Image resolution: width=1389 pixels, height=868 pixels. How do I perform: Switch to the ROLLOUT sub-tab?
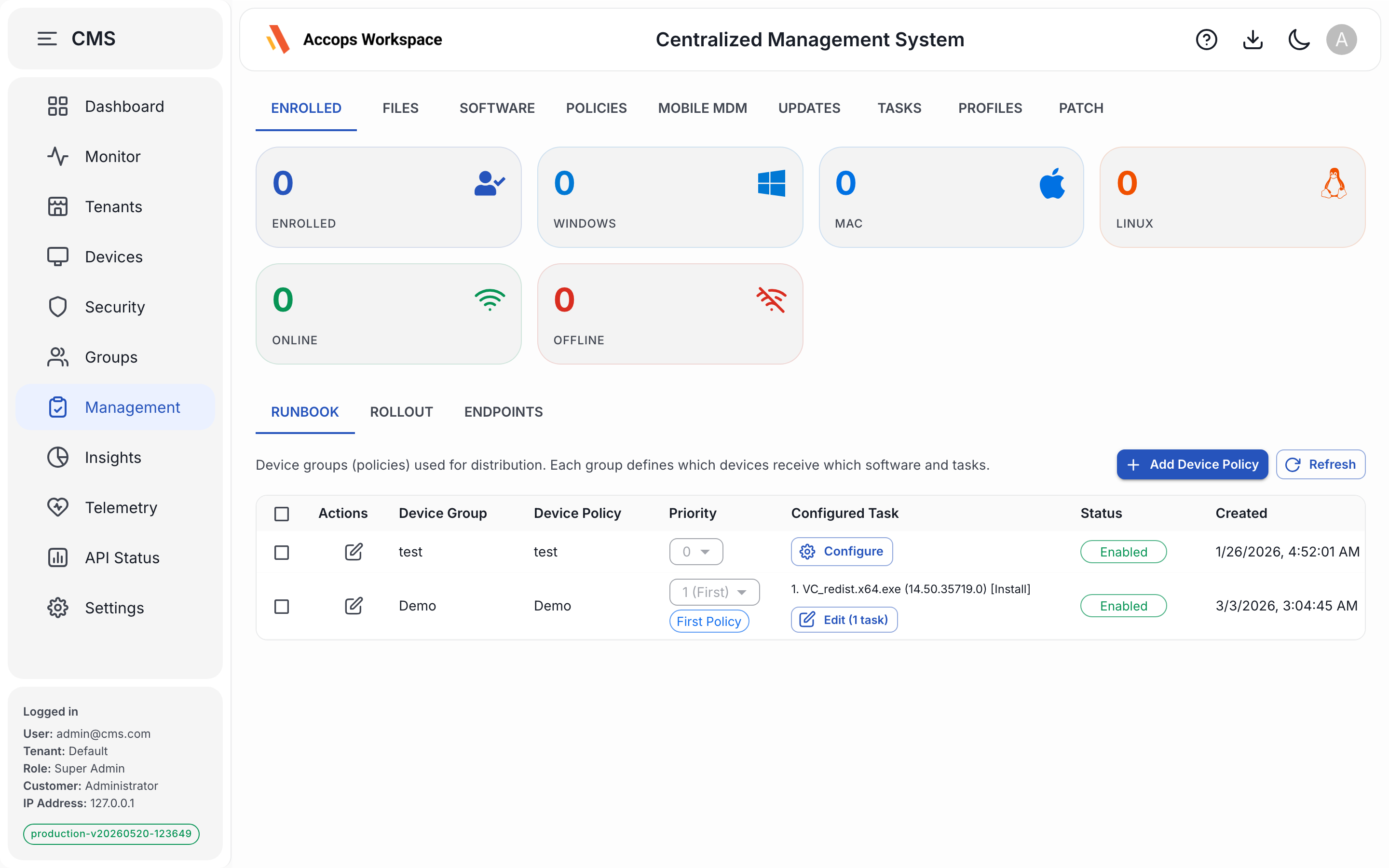(401, 412)
